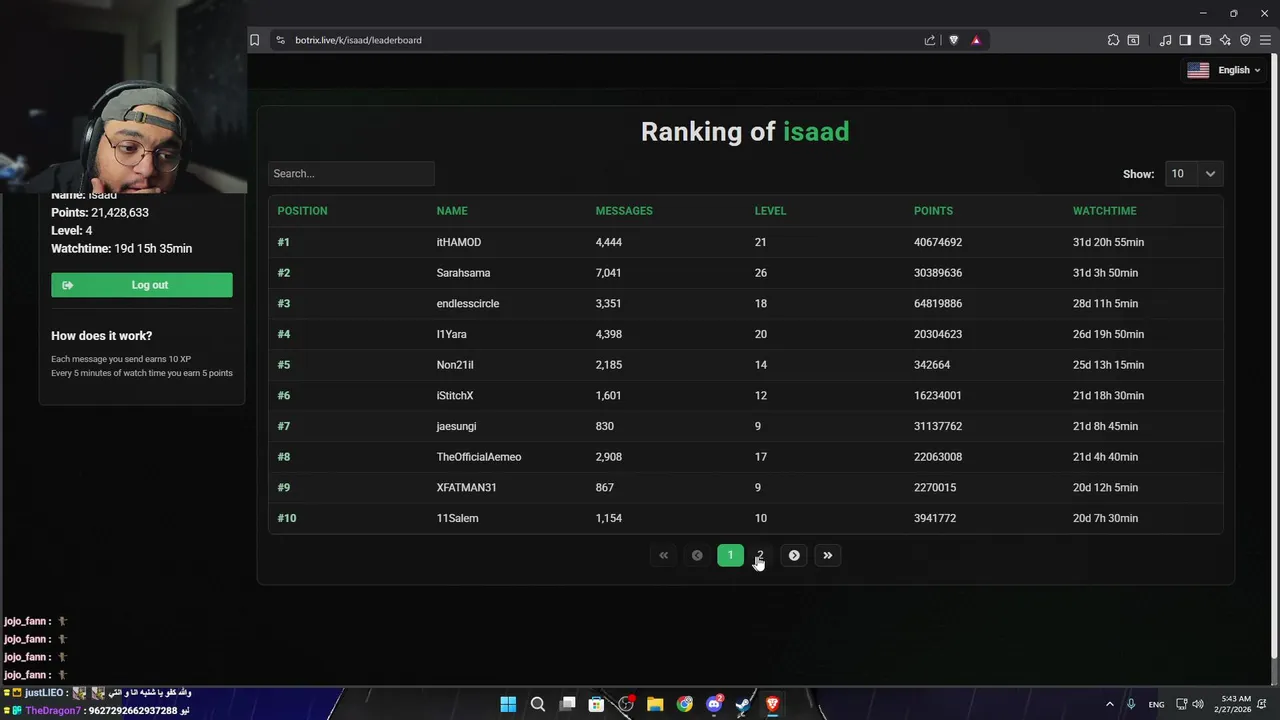Click the Brave VPN shield icon
Viewport: 1280px width, 720px height.
tap(1245, 40)
